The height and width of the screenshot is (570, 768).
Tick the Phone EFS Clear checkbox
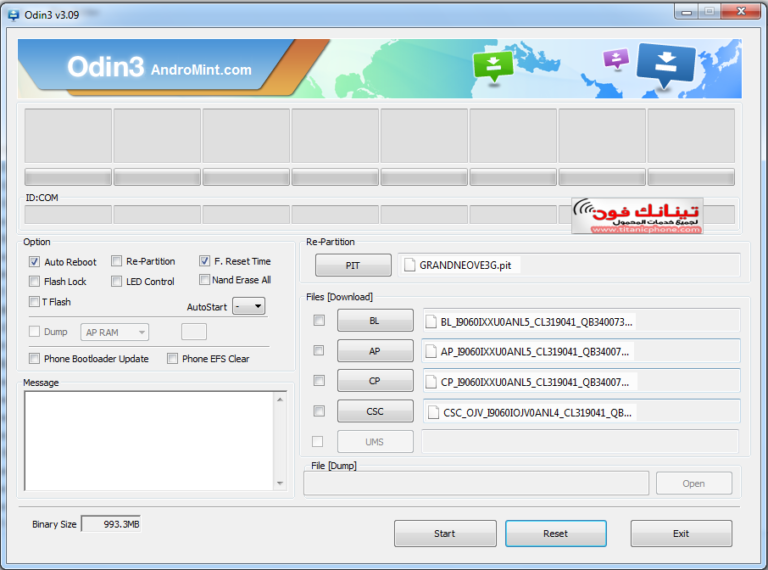tap(172, 358)
